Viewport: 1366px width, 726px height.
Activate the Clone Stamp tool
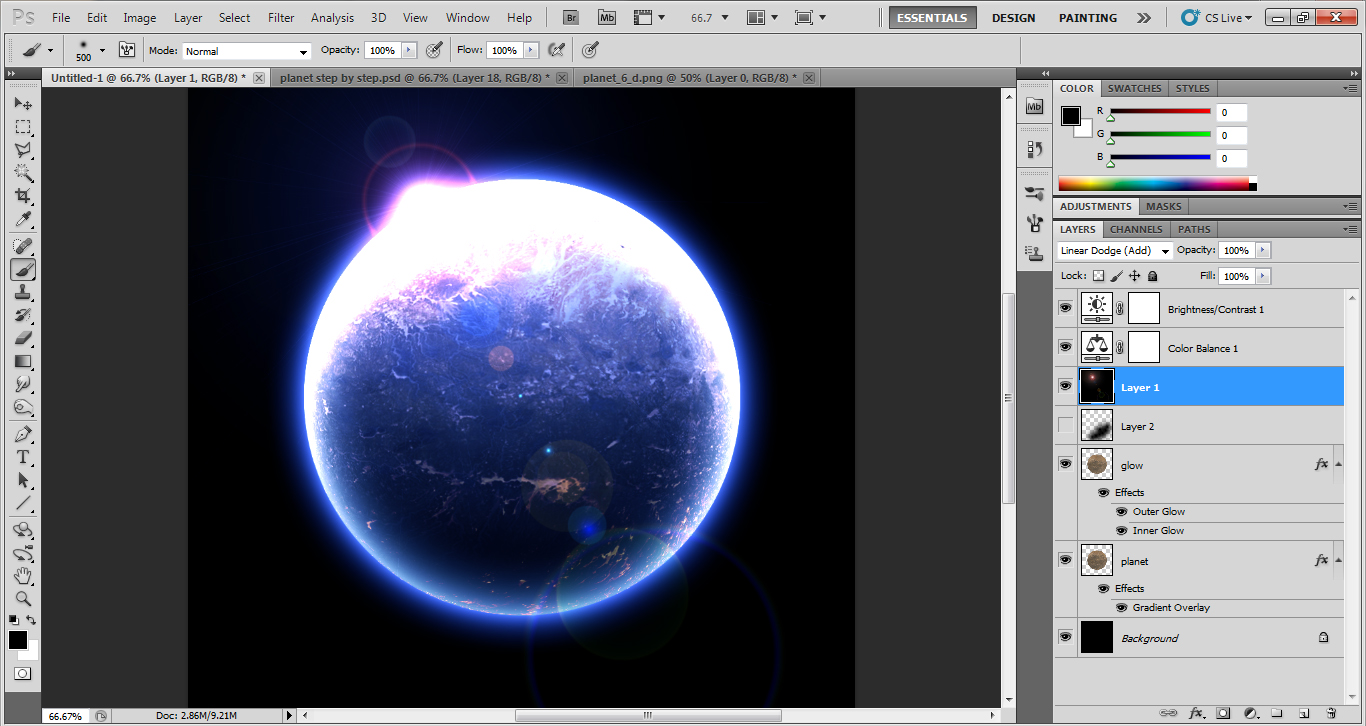tap(22, 291)
